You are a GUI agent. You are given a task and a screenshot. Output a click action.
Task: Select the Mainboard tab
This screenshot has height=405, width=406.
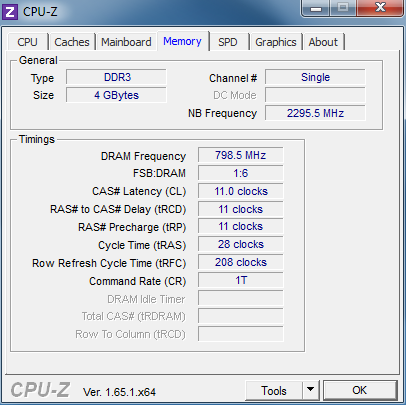[x=126, y=42]
